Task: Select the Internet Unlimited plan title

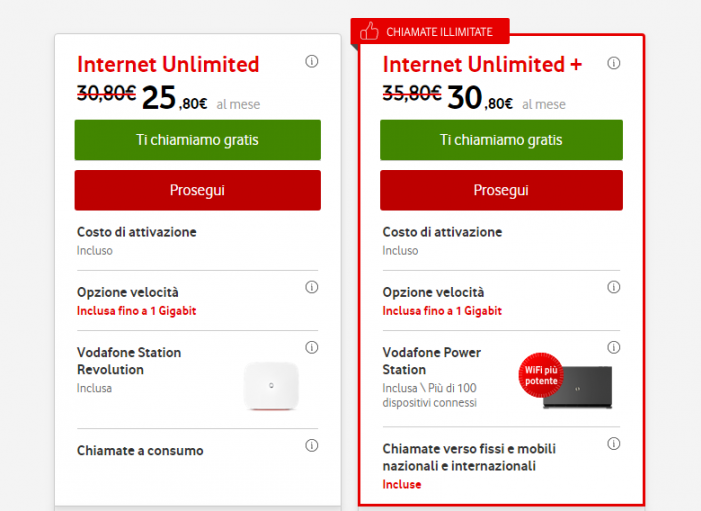Action: tap(168, 64)
